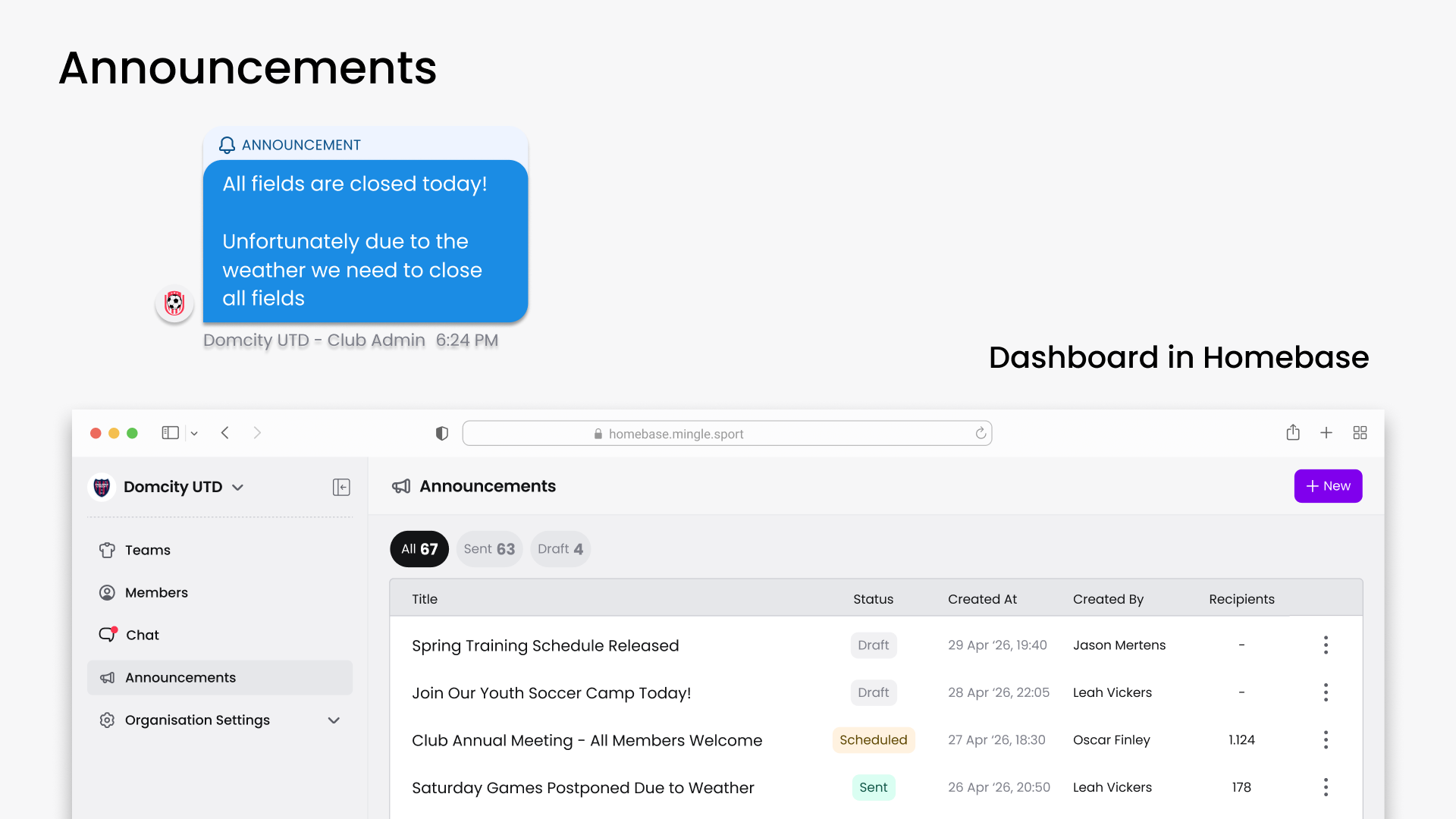Toggle the browser sidebar icon
1456x819 pixels.
tap(170, 433)
